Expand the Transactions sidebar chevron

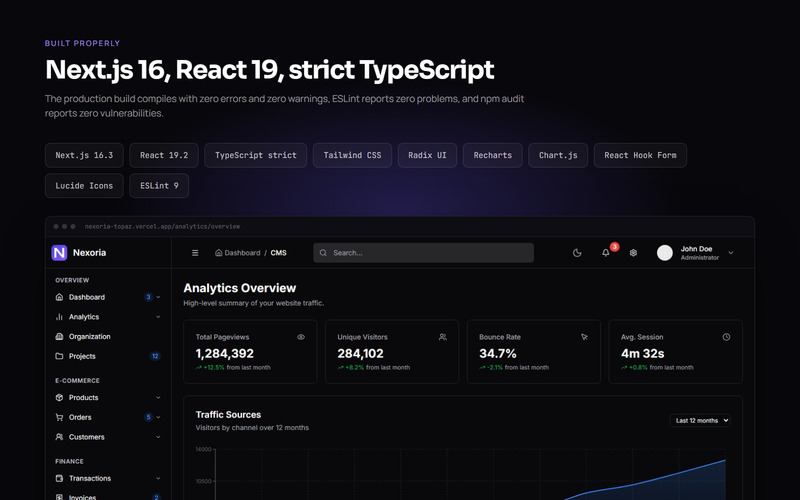coord(158,478)
